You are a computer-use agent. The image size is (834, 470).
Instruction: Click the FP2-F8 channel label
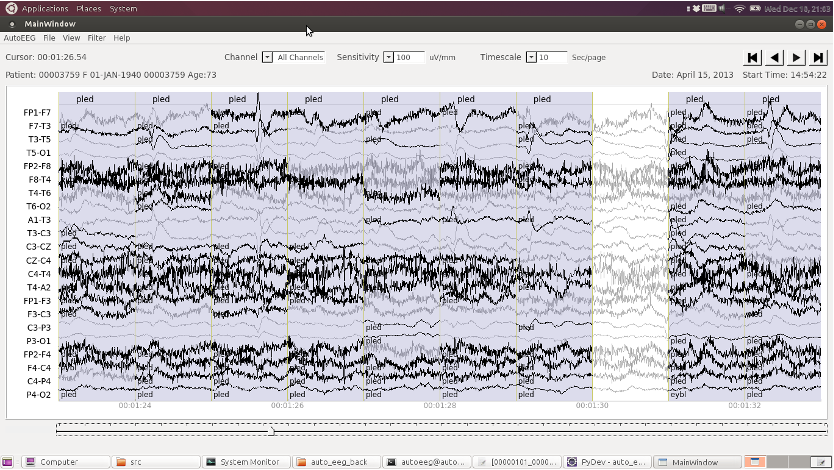click(x=37, y=166)
